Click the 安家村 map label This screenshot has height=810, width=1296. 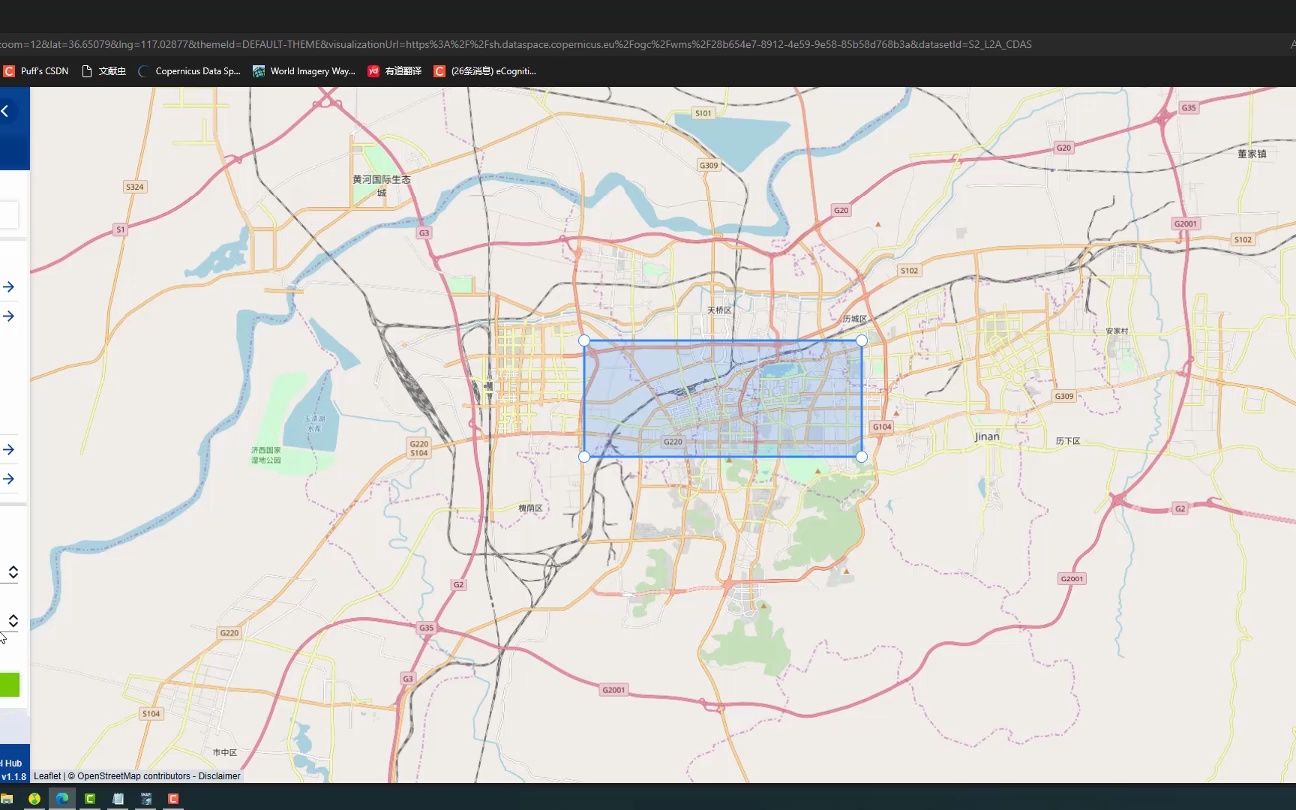click(1117, 331)
